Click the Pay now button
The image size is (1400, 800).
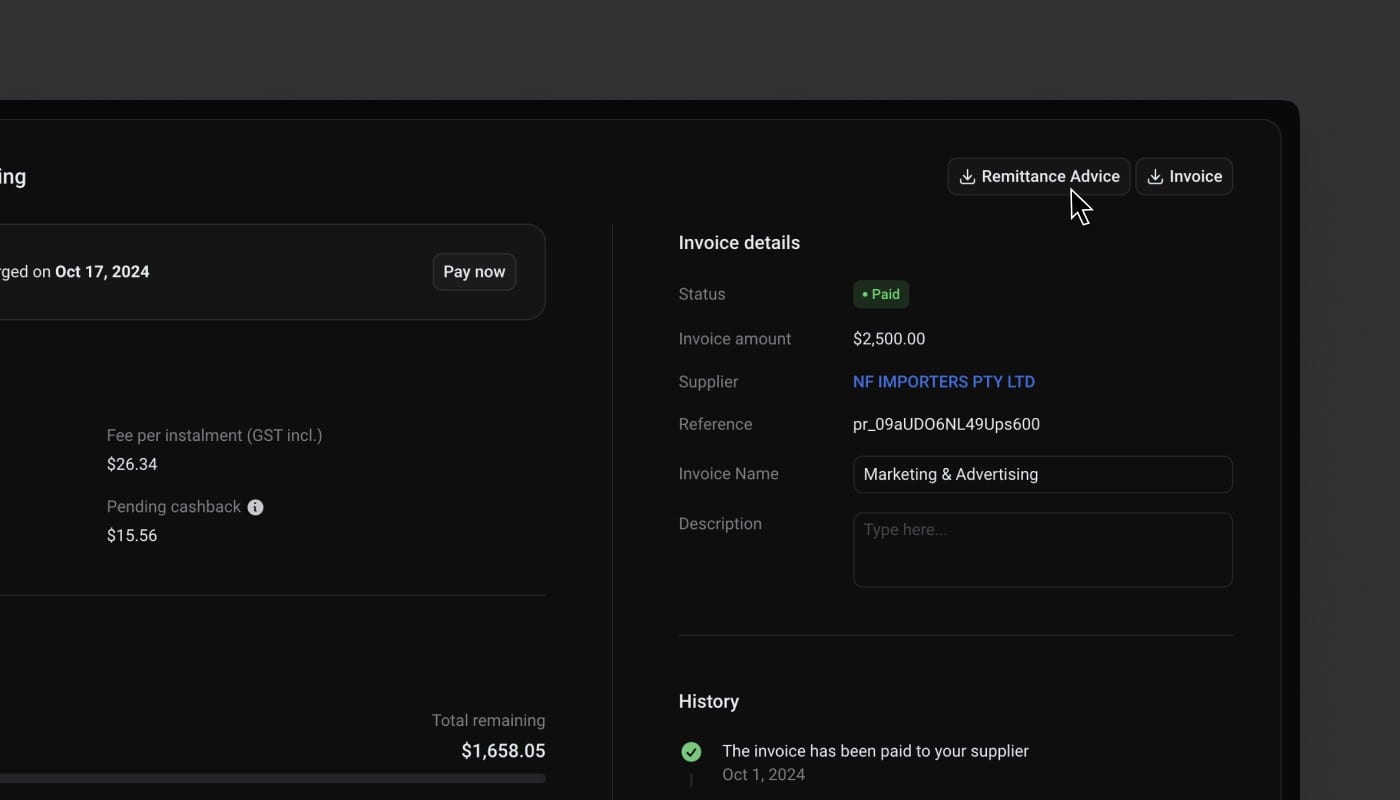(474, 272)
